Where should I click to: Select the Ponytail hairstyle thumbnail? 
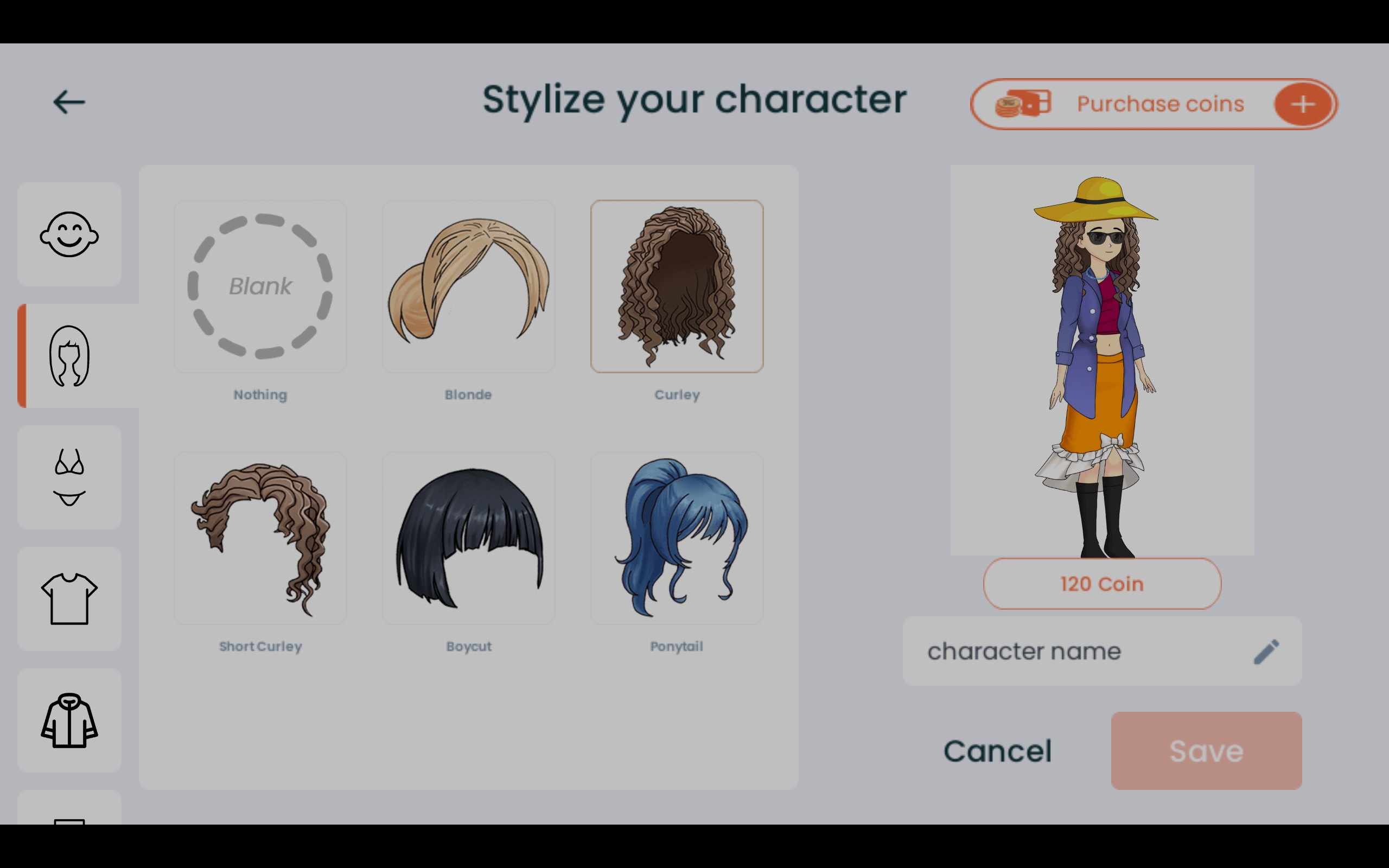[x=677, y=538]
